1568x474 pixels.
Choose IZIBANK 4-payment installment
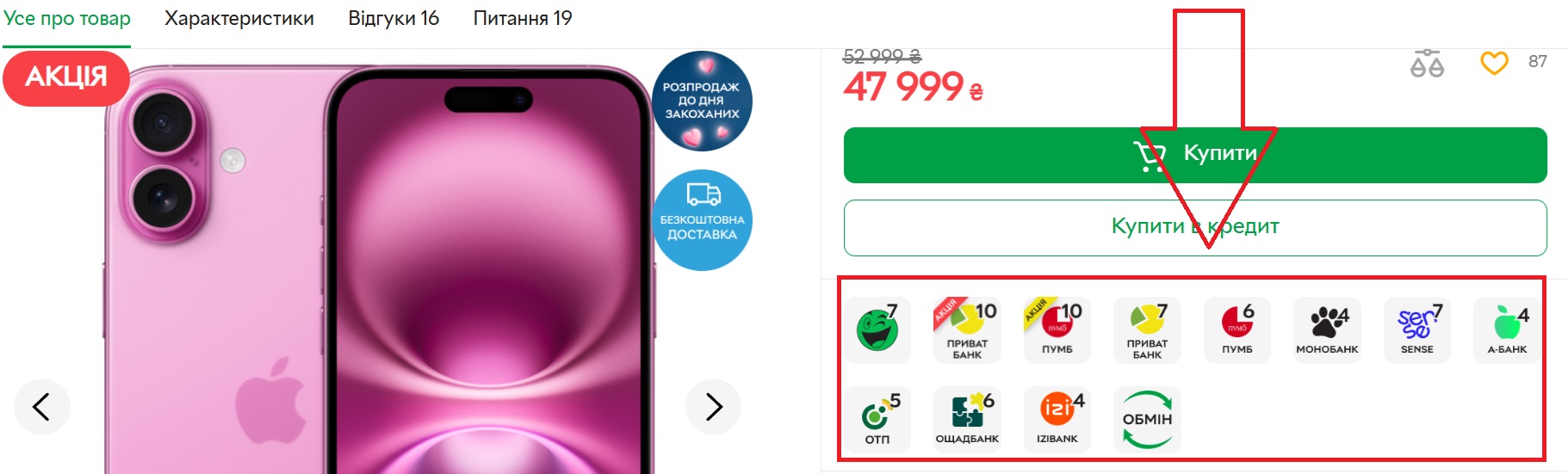tap(1057, 420)
